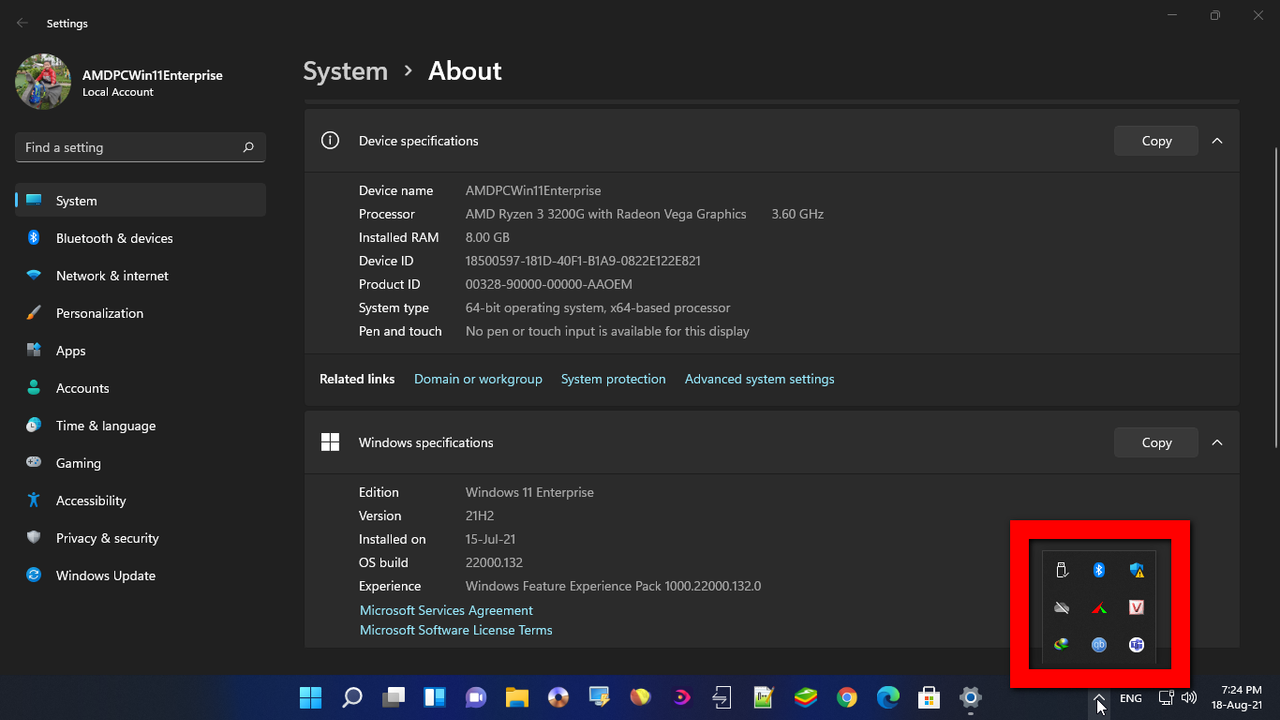
Task: Open Accounts settings page
Action: (x=141, y=388)
